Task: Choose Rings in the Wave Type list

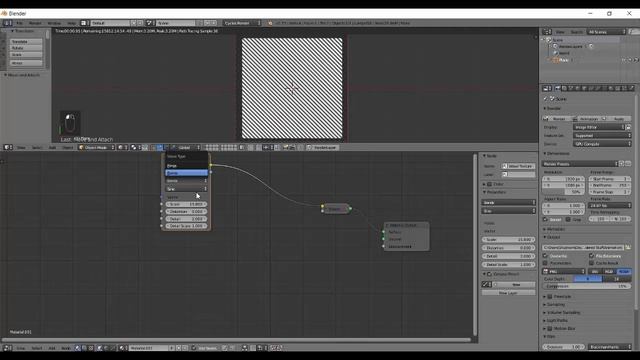Action: coord(187,166)
